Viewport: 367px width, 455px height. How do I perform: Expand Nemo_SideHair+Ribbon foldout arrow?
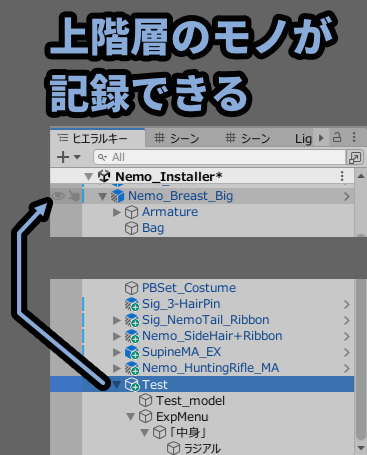tap(116, 336)
